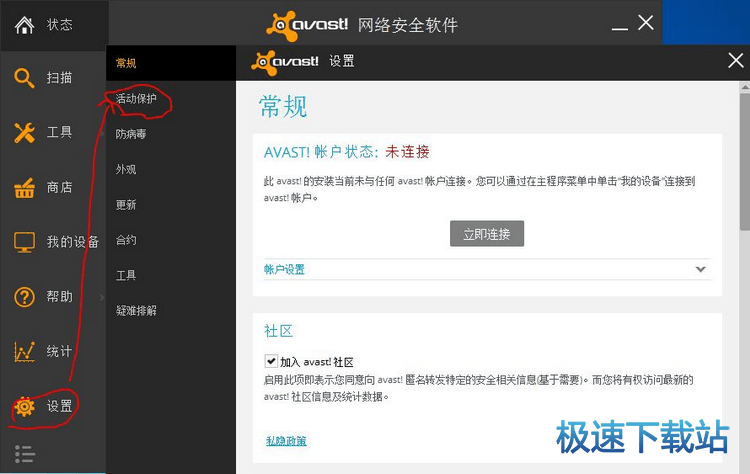Image resolution: width=750 pixels, height=474 pixels.
Task: Close the avast! main window
Action: (x=646, y=22)
